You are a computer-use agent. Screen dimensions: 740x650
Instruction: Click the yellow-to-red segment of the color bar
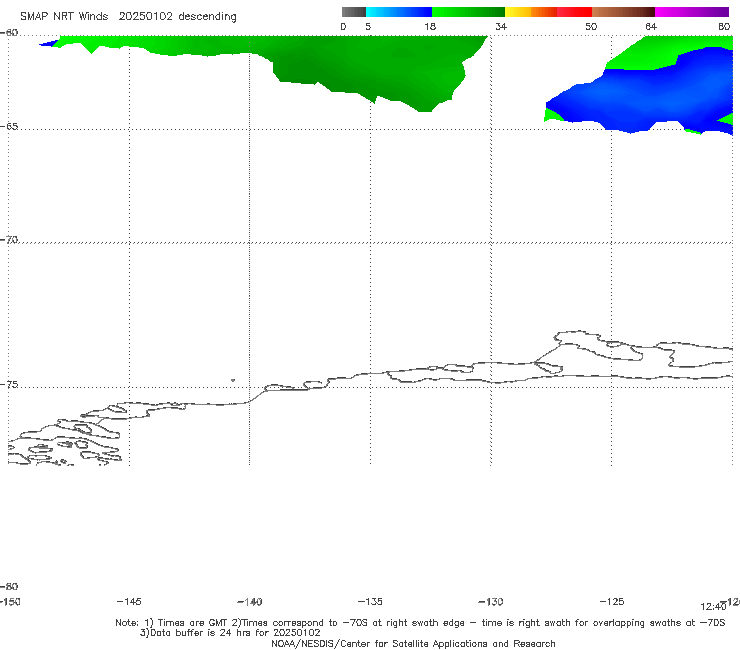click(x=548, y=12)
